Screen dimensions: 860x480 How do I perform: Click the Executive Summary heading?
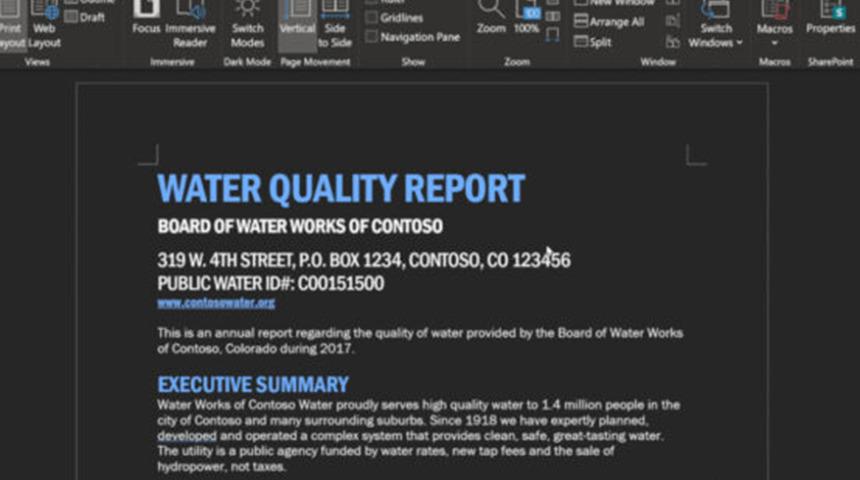pyautogui.click(x=253, y=385)
